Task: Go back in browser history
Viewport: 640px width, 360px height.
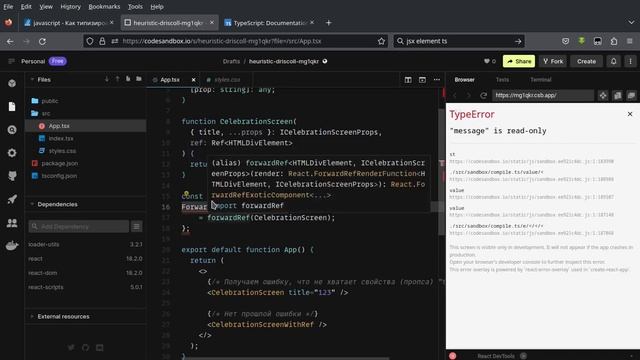Action: tap(10, 41)
